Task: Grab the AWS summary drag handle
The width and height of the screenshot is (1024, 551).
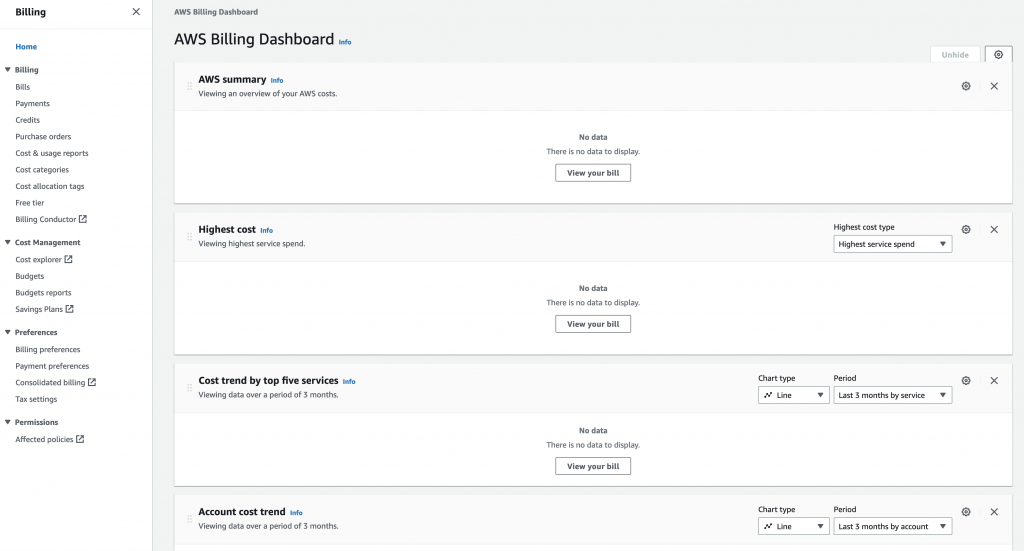Action: (x=189, y=86)
